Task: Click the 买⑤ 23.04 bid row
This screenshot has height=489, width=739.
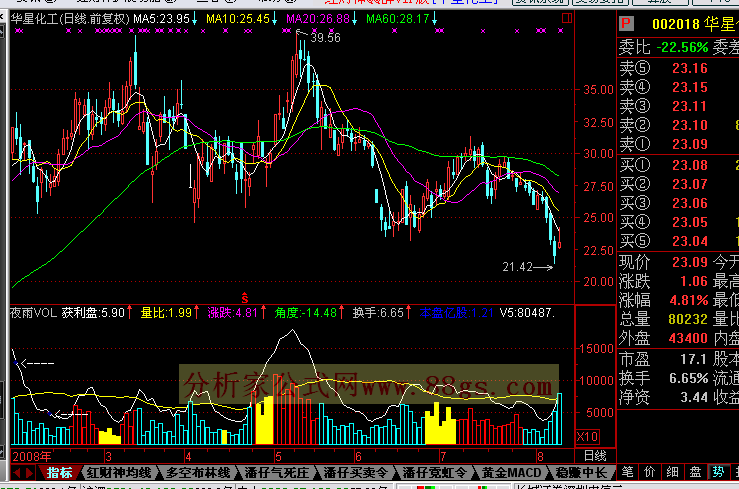Action: click(x=678, y=241)
